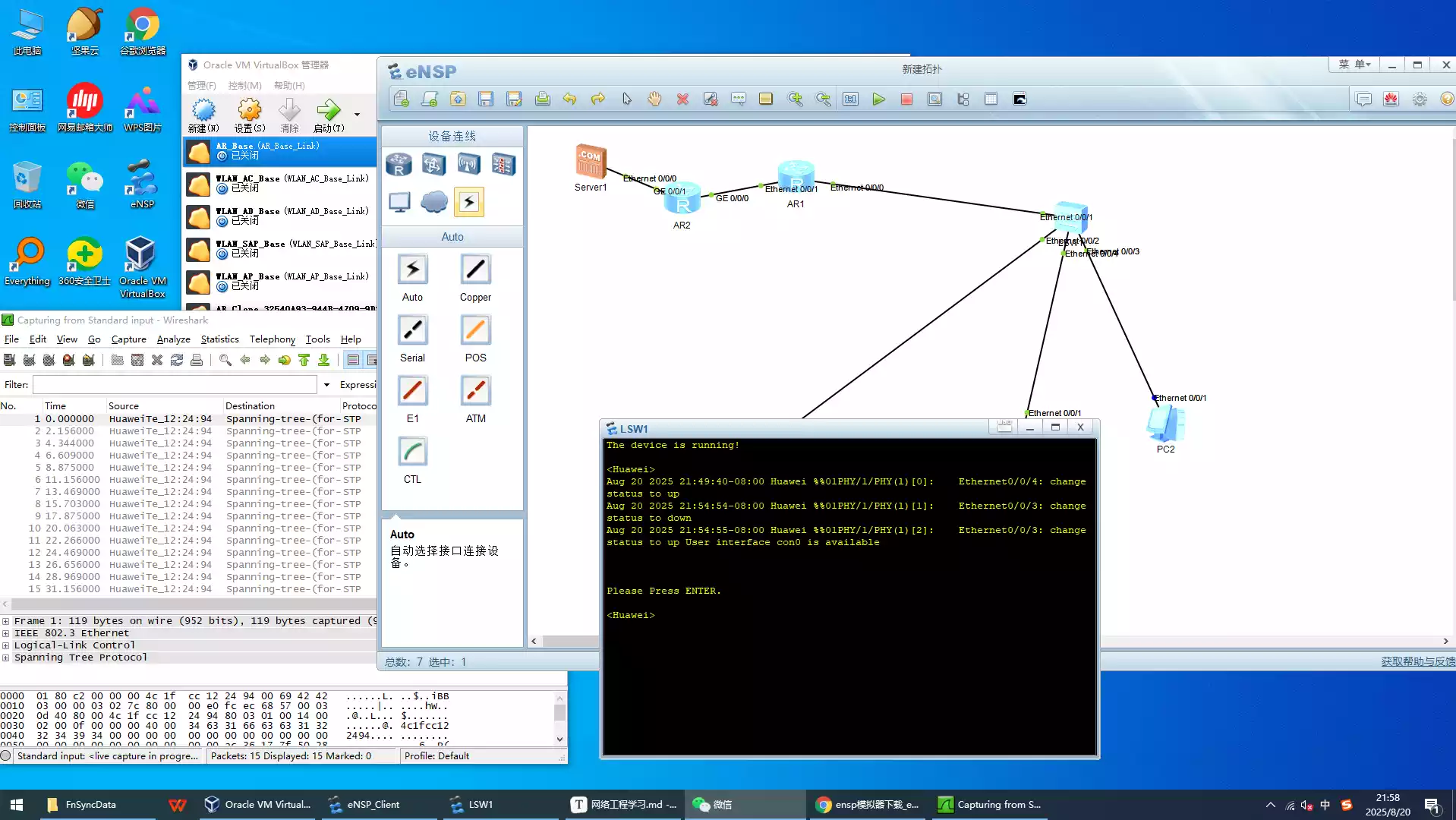Click eNSP zoom out magnifier icon
The image size is (1456, 820).
coord(823,99)
